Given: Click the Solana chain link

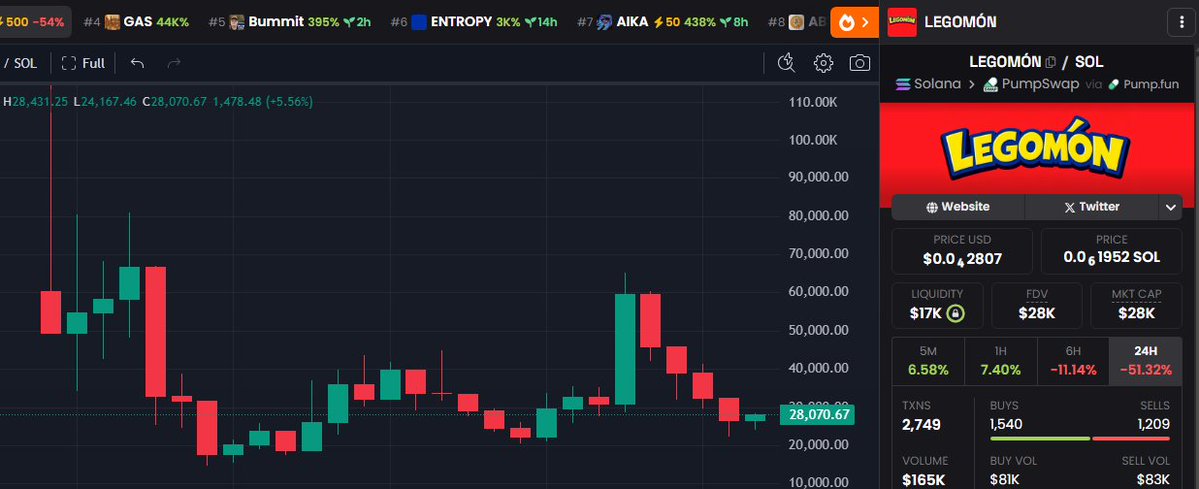Looking at the screenshot, I should 928,84.
